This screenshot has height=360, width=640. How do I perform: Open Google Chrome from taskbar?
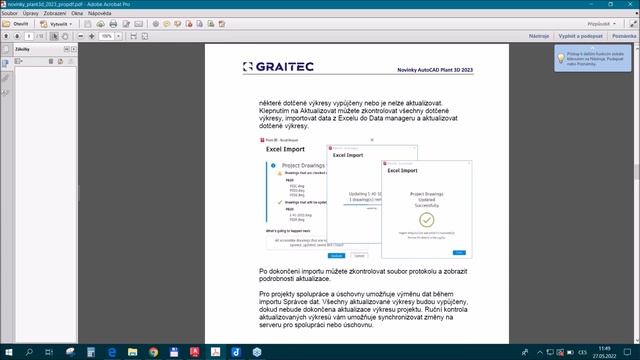point(153,352)
